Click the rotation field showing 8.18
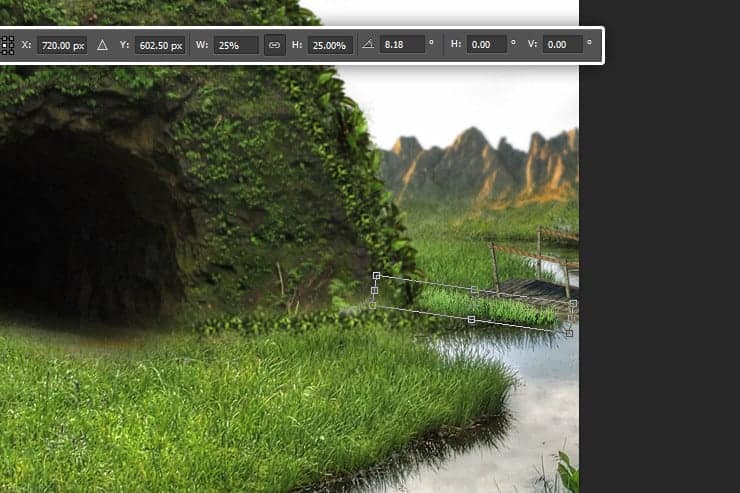 (x=401, y=45)
